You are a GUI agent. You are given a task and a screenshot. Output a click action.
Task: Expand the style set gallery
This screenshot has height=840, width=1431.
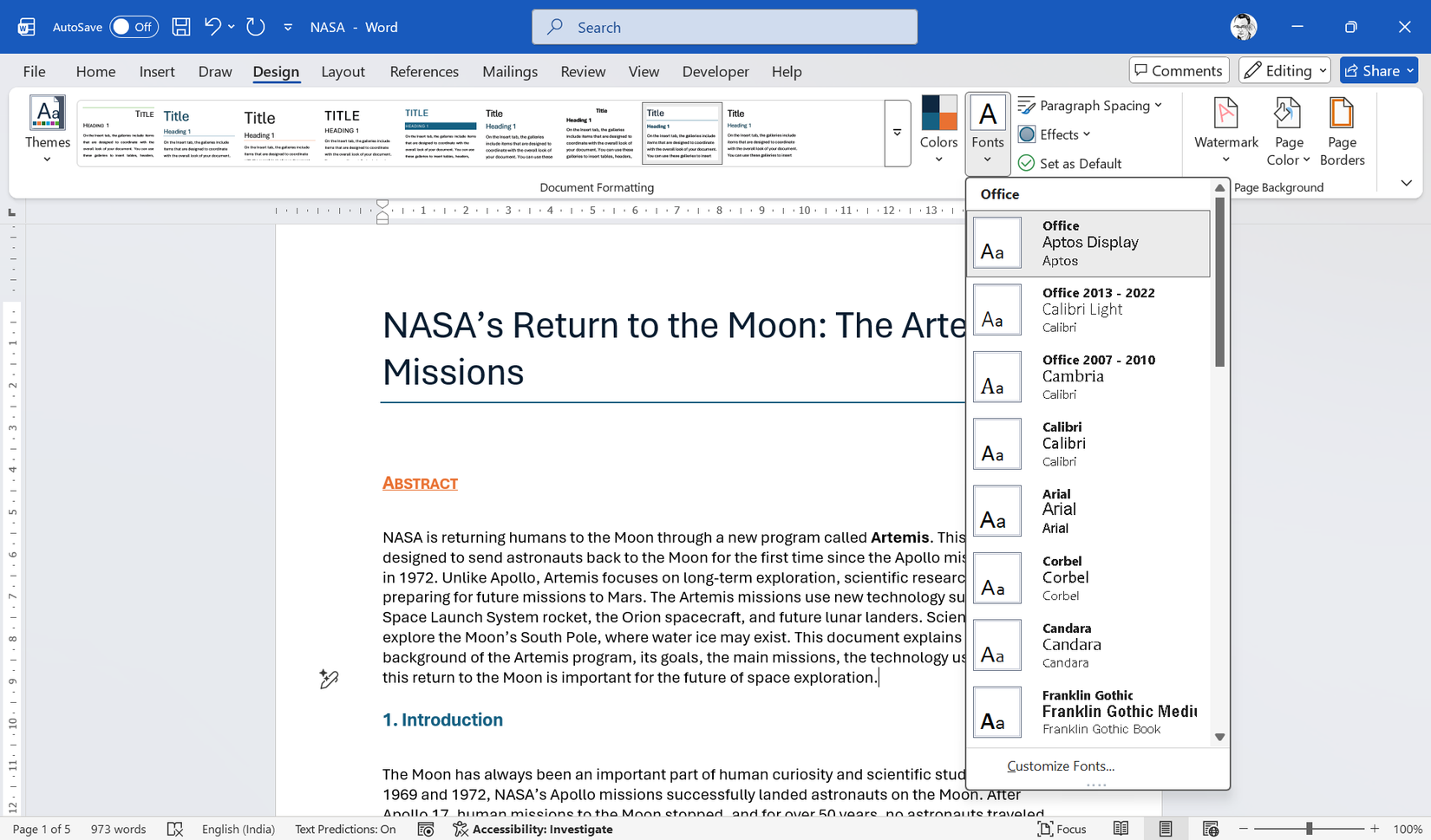tap(897, 133)
